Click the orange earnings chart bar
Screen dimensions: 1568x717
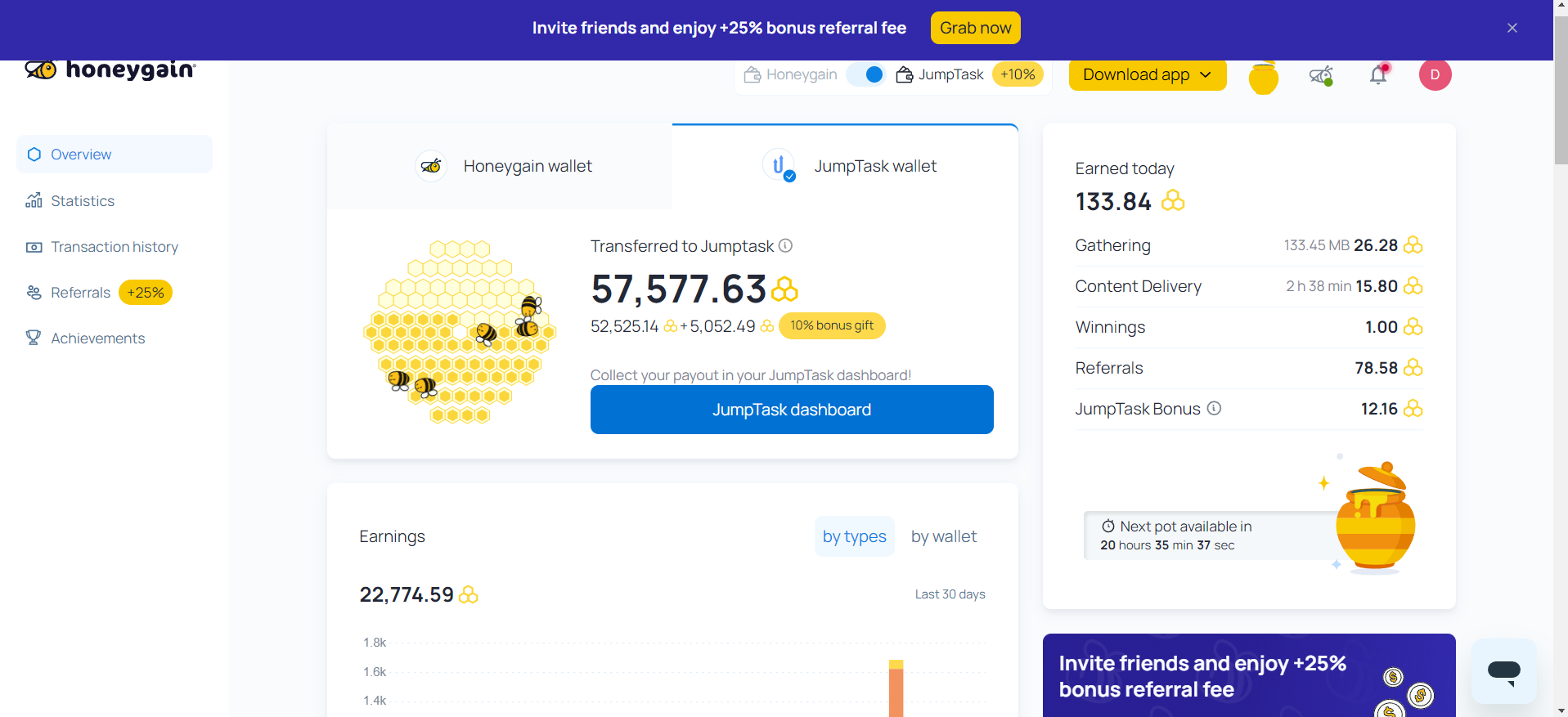[896, 689]
